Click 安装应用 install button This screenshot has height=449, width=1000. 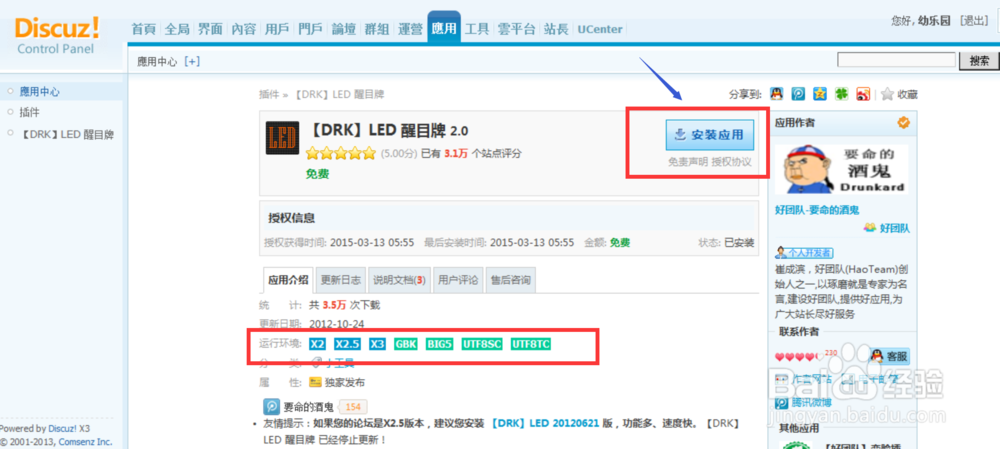point(709,135)
